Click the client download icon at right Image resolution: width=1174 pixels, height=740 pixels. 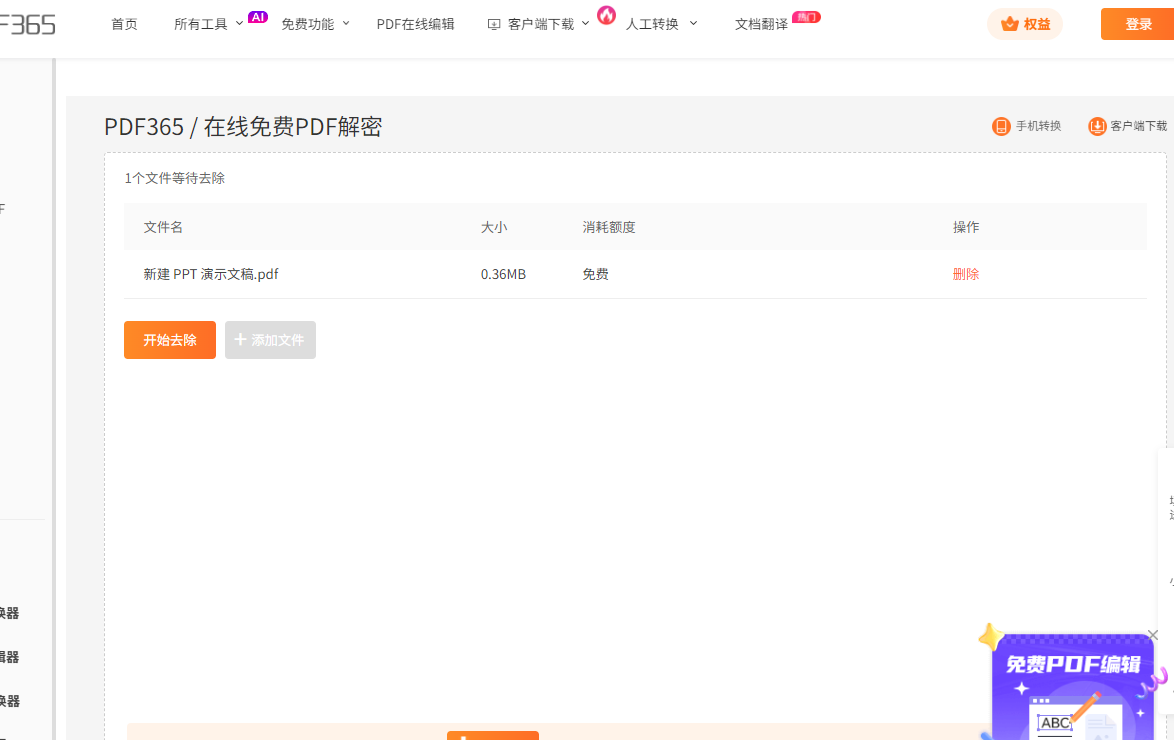[1097, 126]
